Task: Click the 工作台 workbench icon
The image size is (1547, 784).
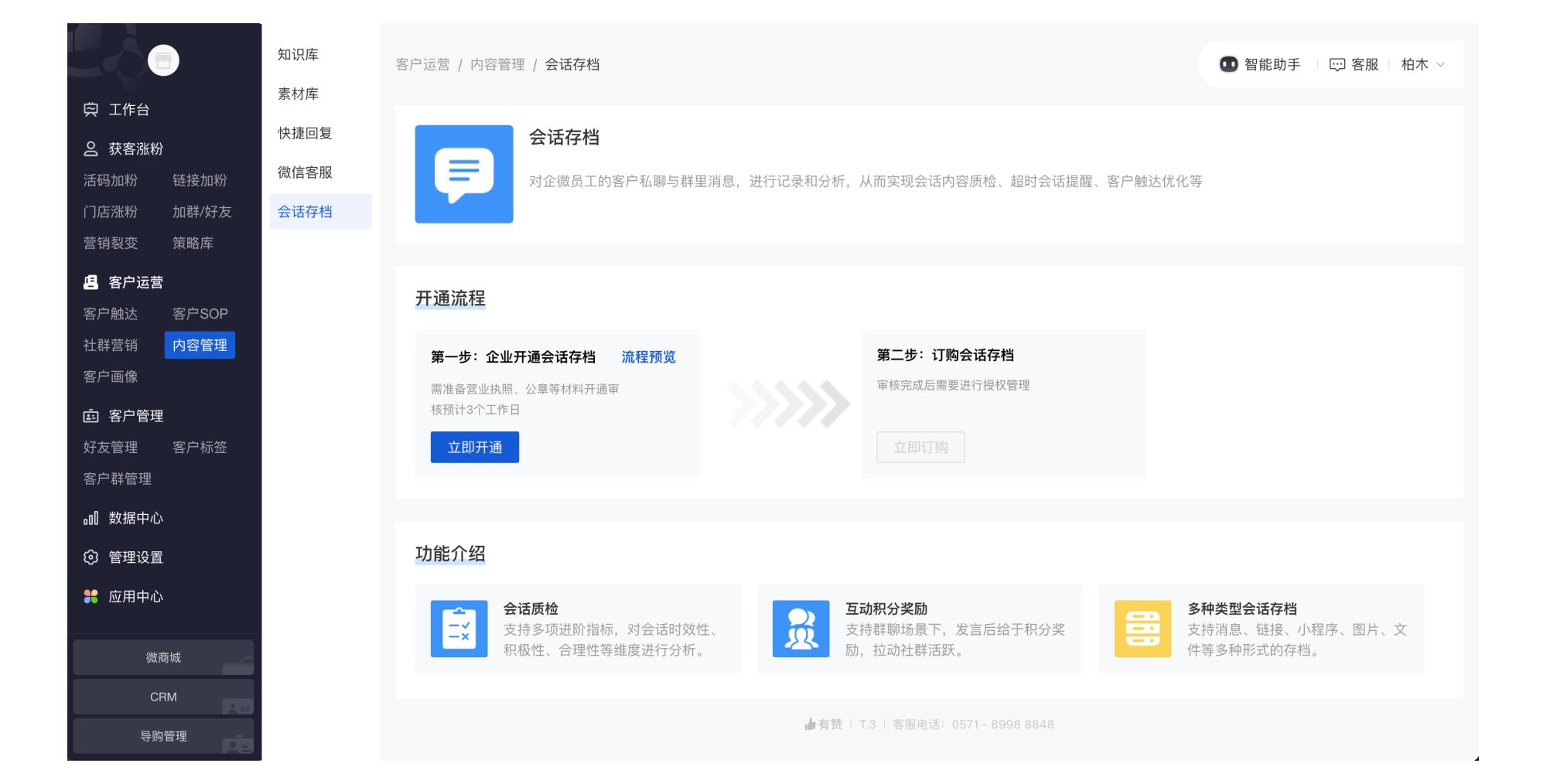Action: pyautogui.click(x=90, y=110)
